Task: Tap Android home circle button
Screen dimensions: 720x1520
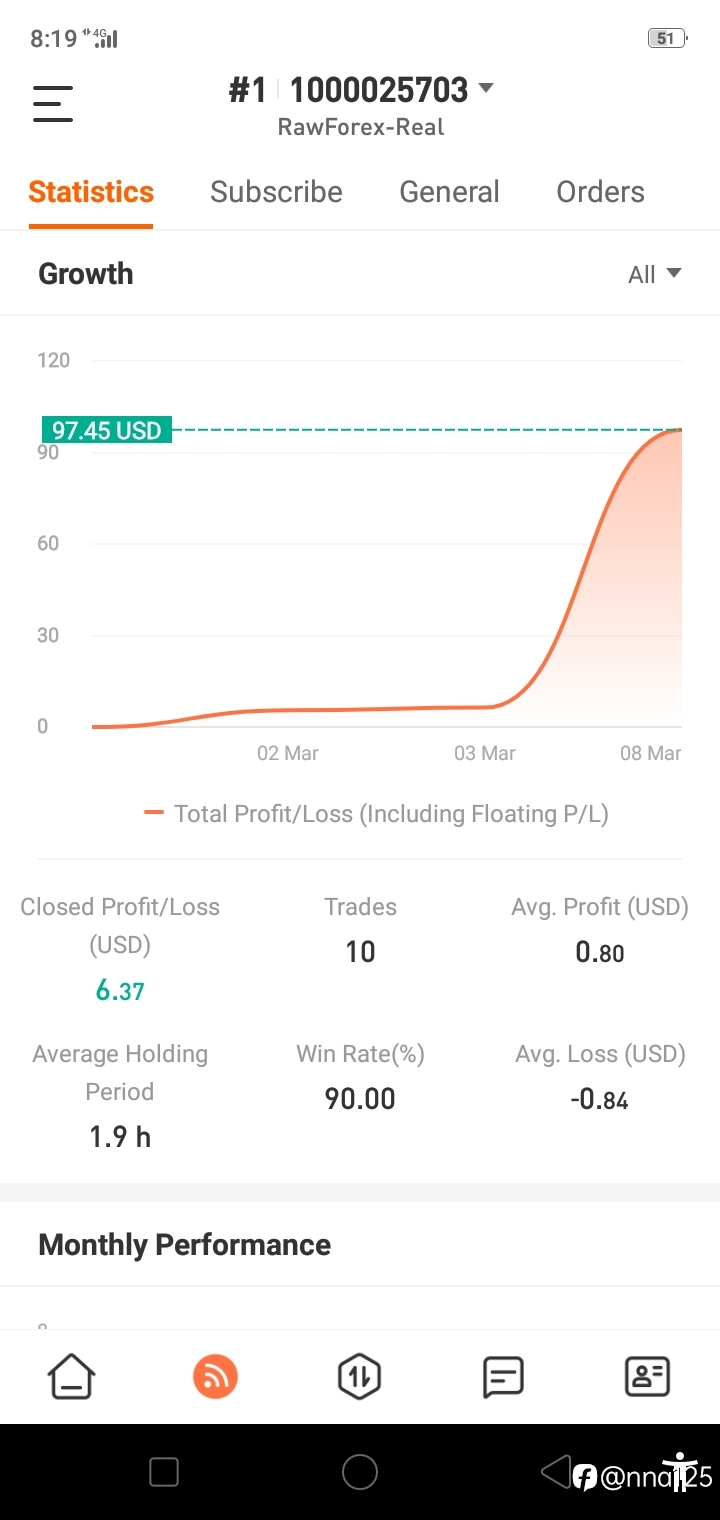Action: click(360, 1472)
